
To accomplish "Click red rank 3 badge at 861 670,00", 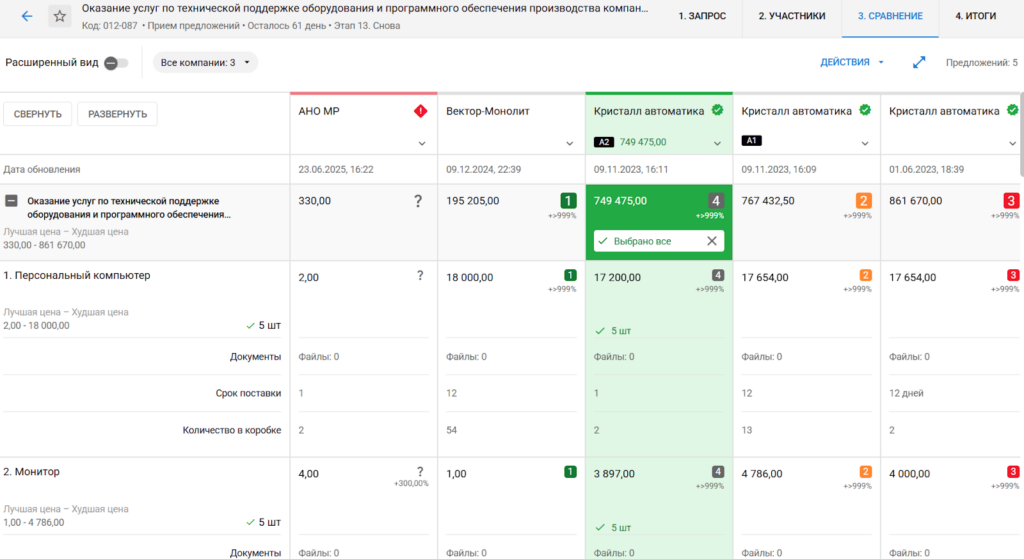I will [x=1011, y=201].
